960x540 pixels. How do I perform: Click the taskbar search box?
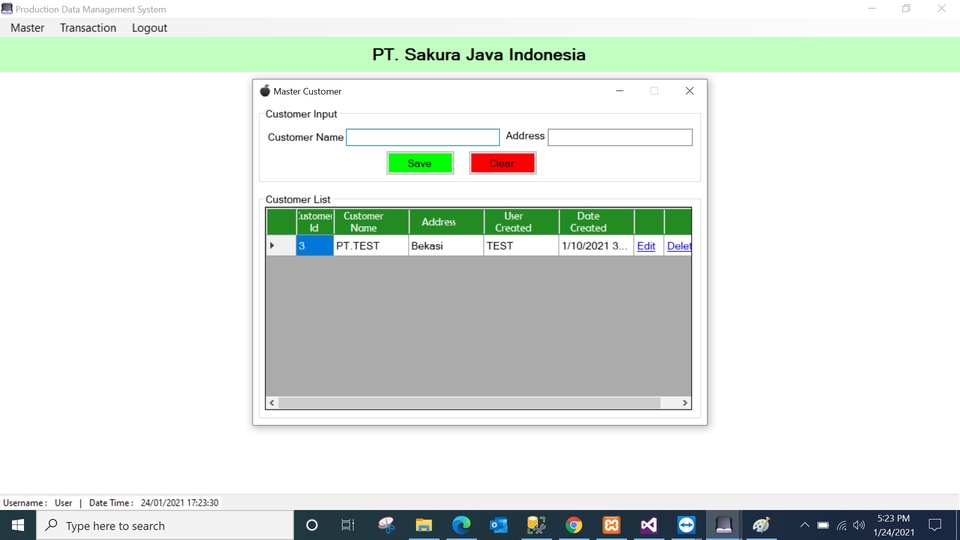[x=165, y=525]
